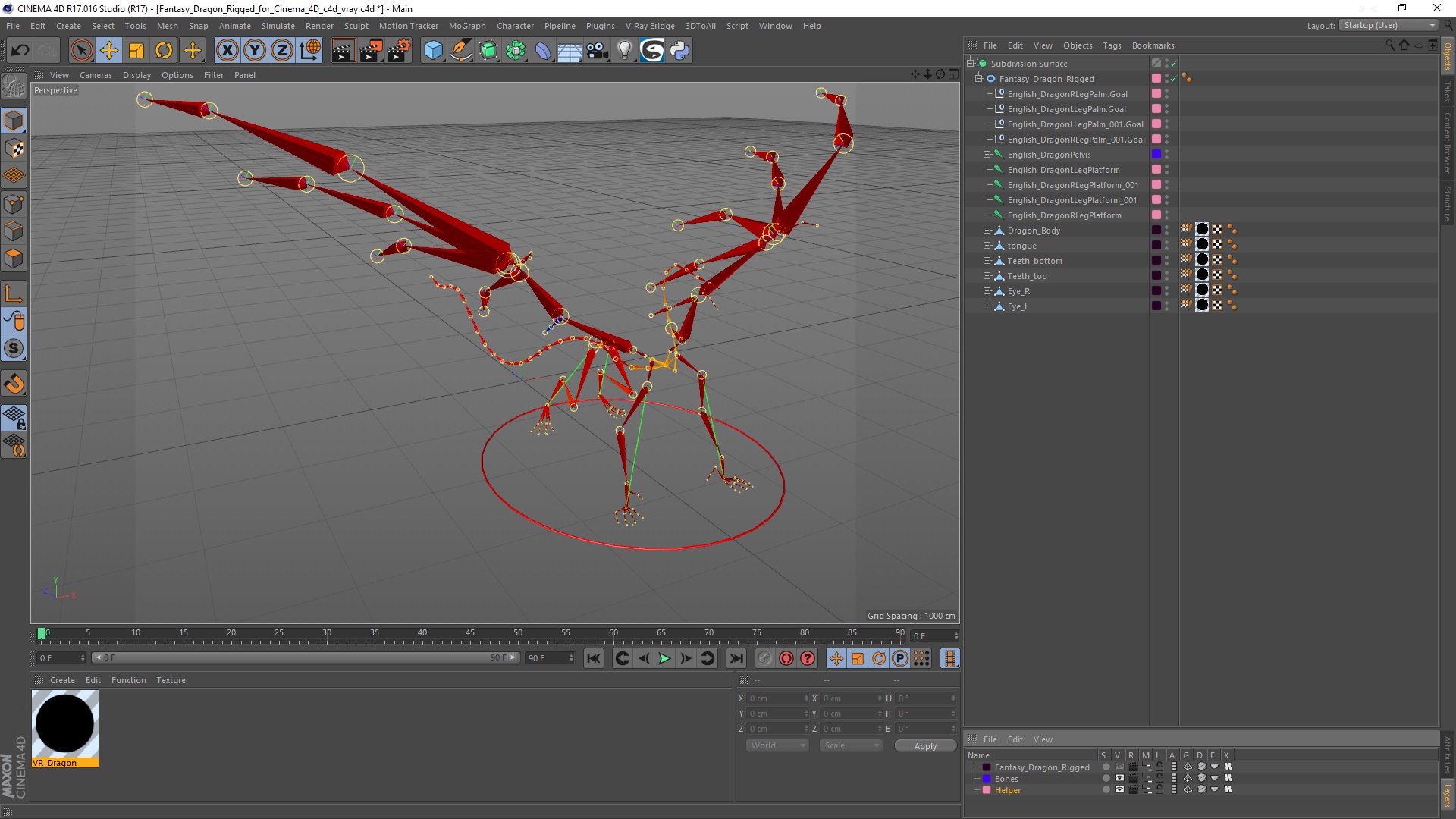Select the Scale tool
This screenshot has width=1456, height=819.
coord(136,51)
